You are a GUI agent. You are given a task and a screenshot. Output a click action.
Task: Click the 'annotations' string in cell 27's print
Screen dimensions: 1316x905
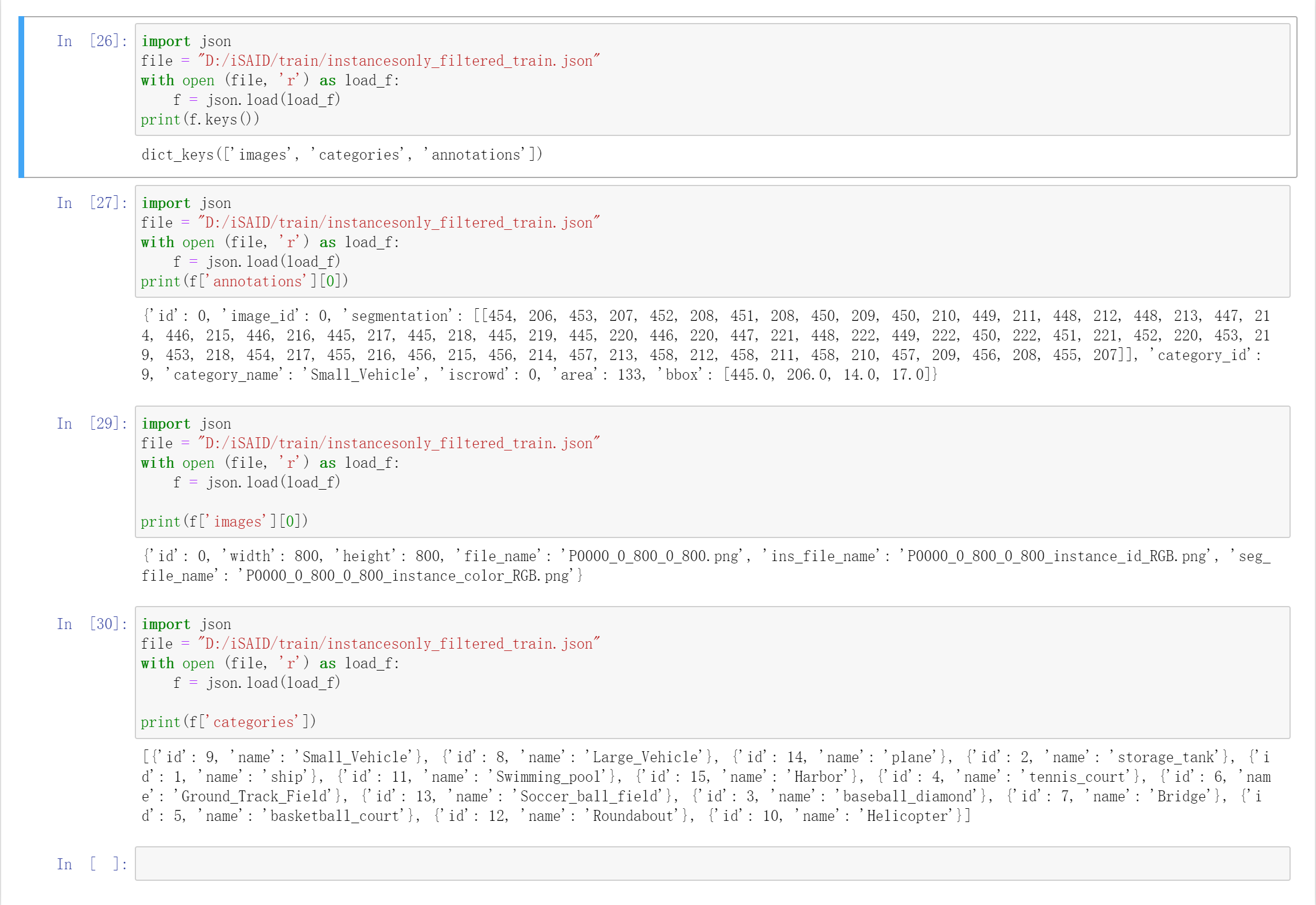click(x=258, y=281)
